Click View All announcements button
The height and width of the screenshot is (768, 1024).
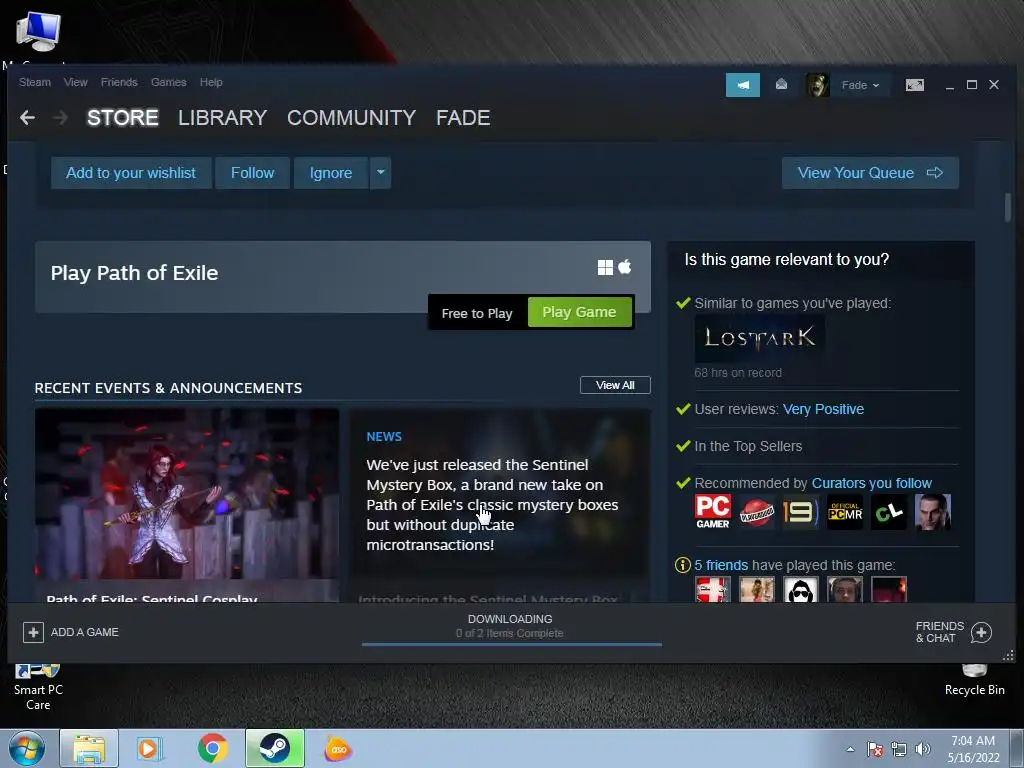[615, 385]
